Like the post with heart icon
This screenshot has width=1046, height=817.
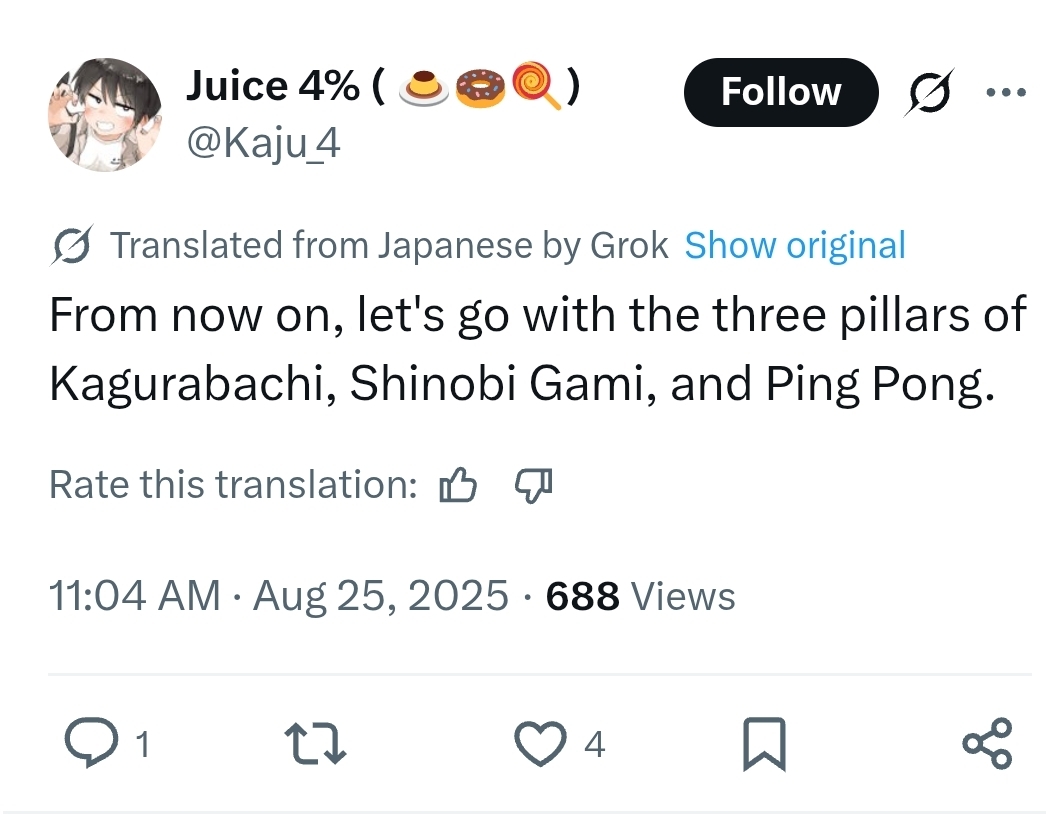coord(540,744)
